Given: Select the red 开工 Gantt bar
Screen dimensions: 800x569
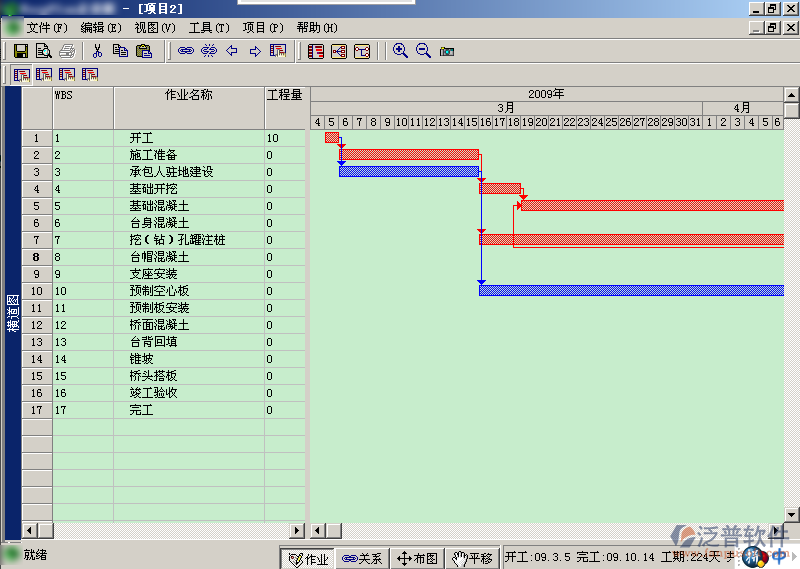Looking at the screenshot, I should pos(332,137).
